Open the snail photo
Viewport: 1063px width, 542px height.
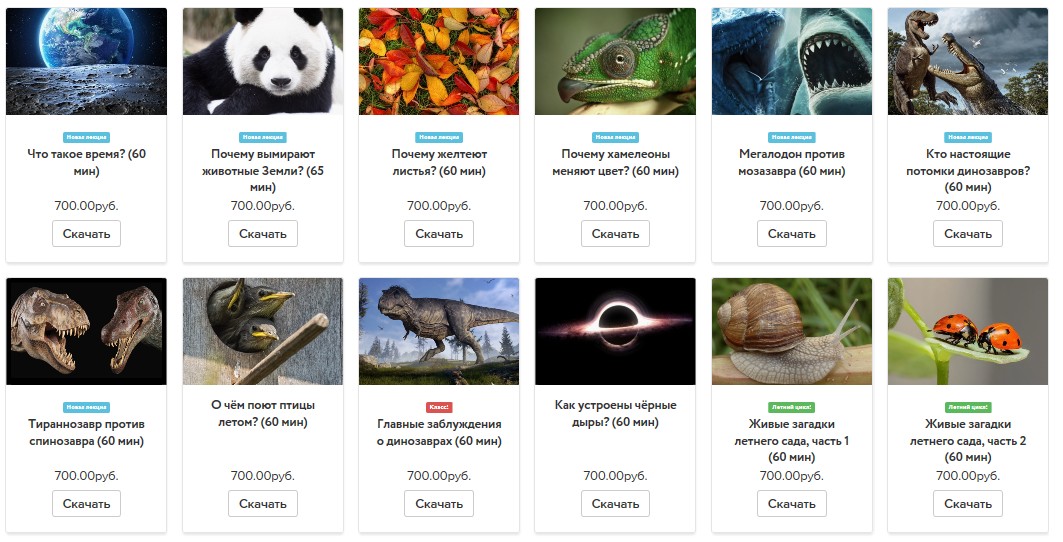791,331
